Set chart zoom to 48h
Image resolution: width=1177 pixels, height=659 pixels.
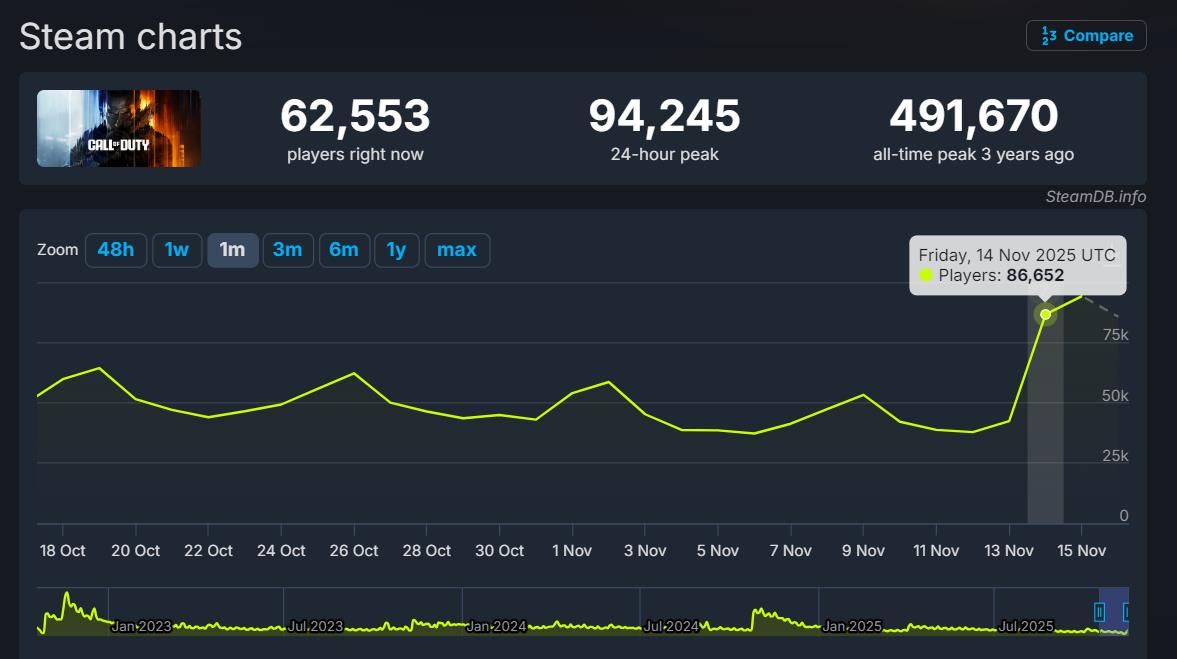pyautogui.click(x=115, y=250)
